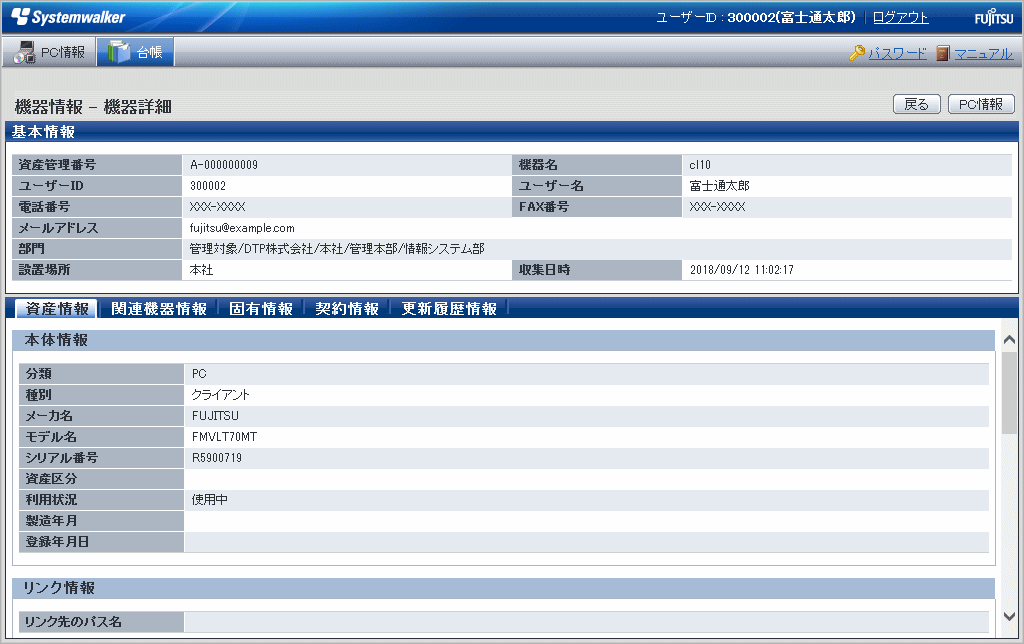The image size is (1024, 644).
Task: Click the scrollbar up arrow
Action: coord(1009,340)
